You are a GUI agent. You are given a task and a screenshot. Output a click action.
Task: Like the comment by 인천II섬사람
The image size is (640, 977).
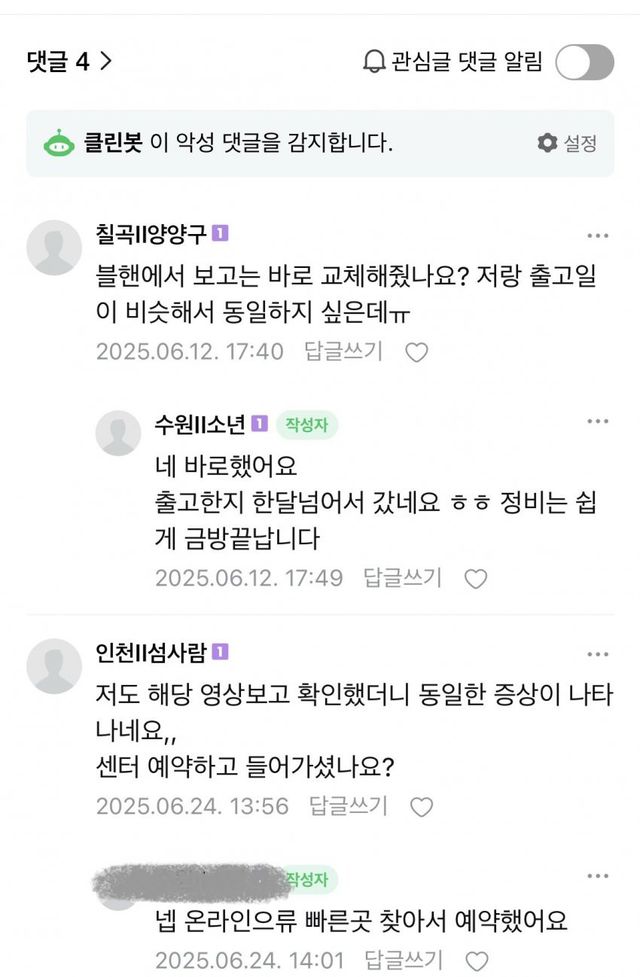422,806
